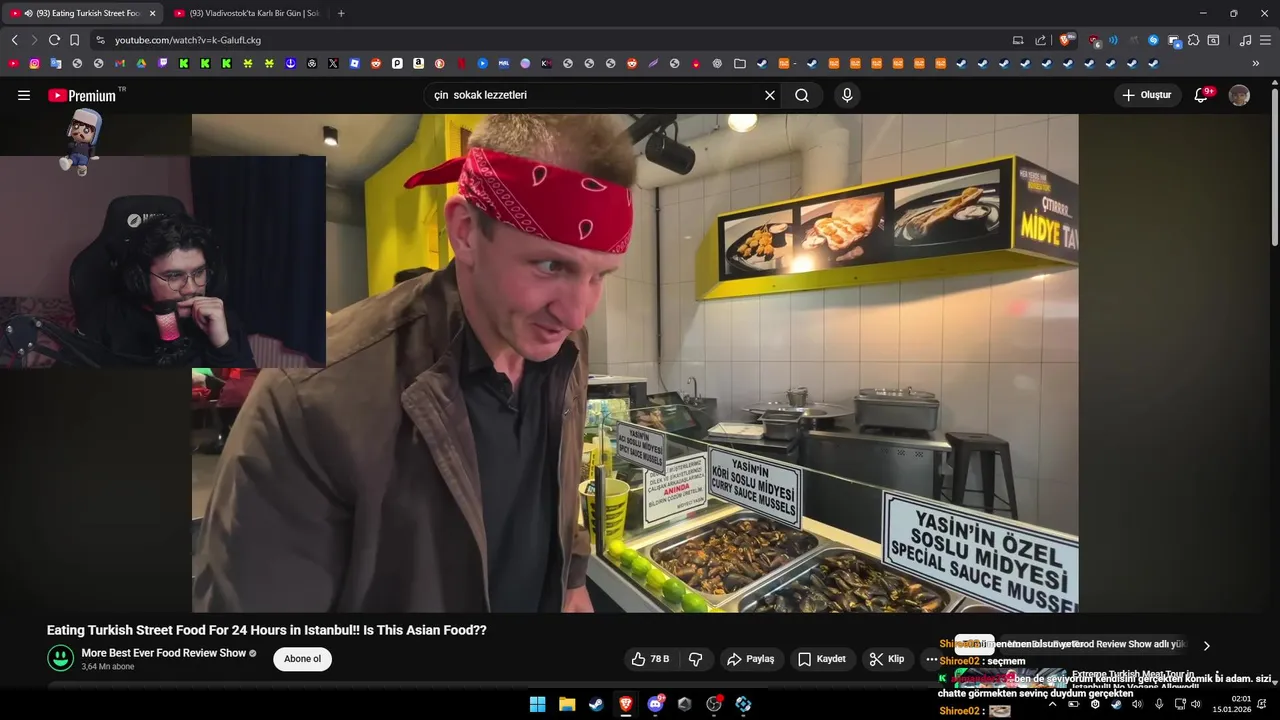Switch to the Eating Turkish Street Food tab
The image size is (1280, 720).
pyautogui.click(x=80, y=13)
